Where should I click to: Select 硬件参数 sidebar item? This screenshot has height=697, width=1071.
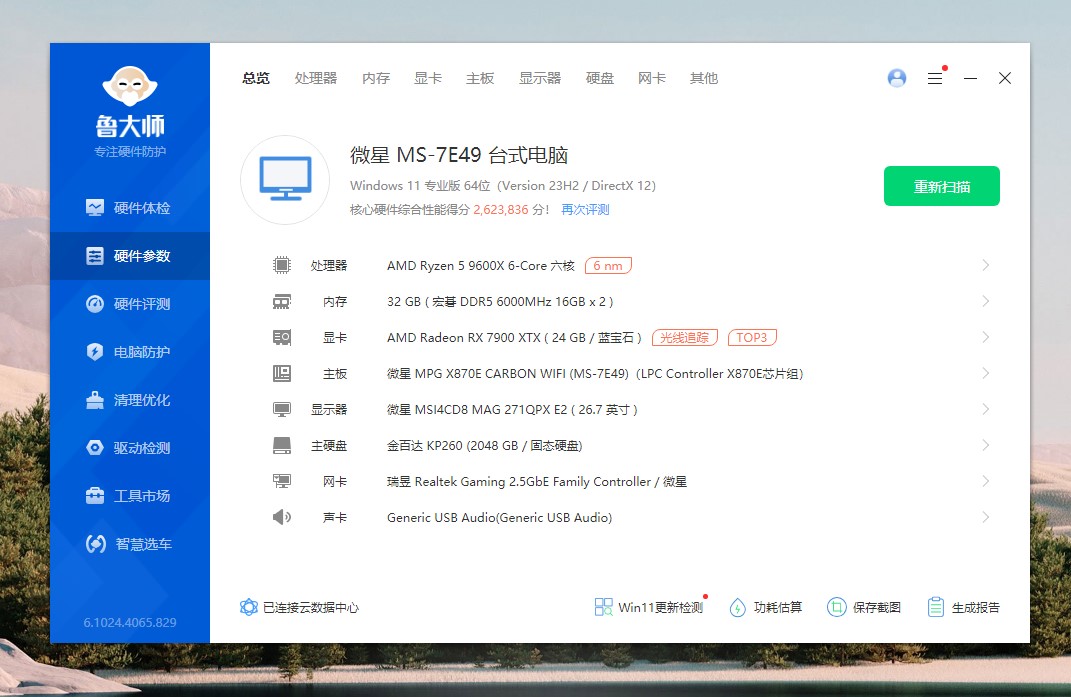tap(129, 256)
